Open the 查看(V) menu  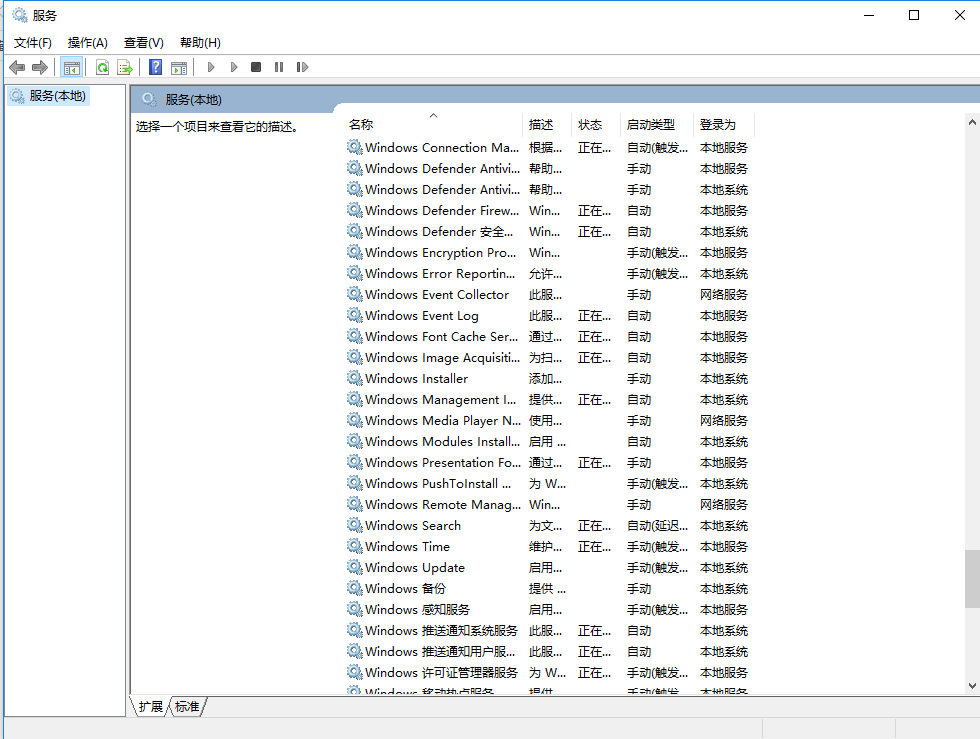[x=144, y=43]
